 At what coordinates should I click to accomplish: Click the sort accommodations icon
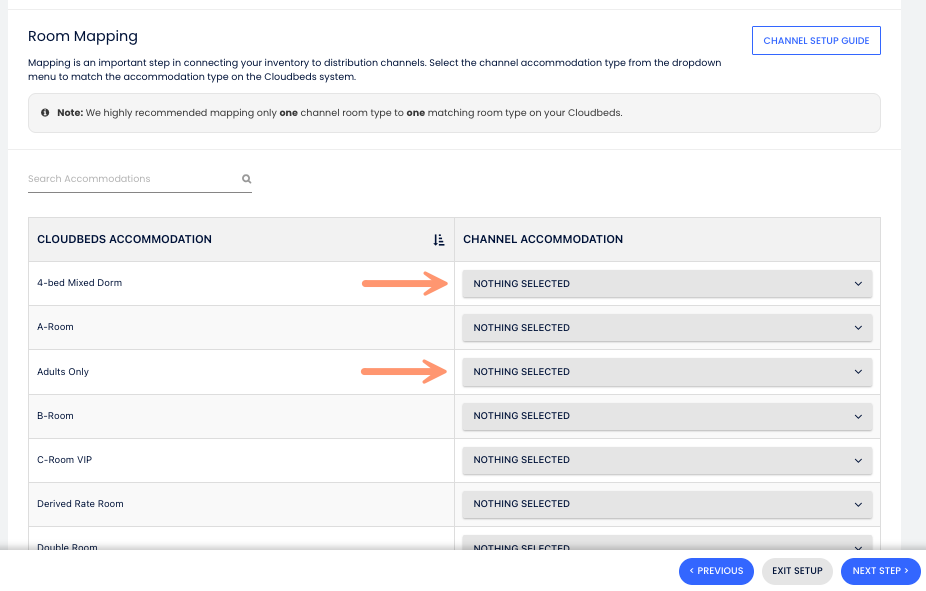pyautogui.click(x=438, y=240)
